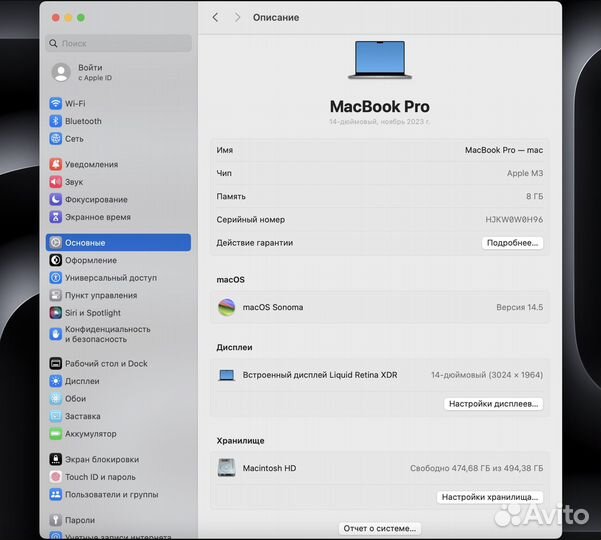Open the Обои wallpaper icon
The height and width of the screenshot is (540, 601).
point(56,399)
